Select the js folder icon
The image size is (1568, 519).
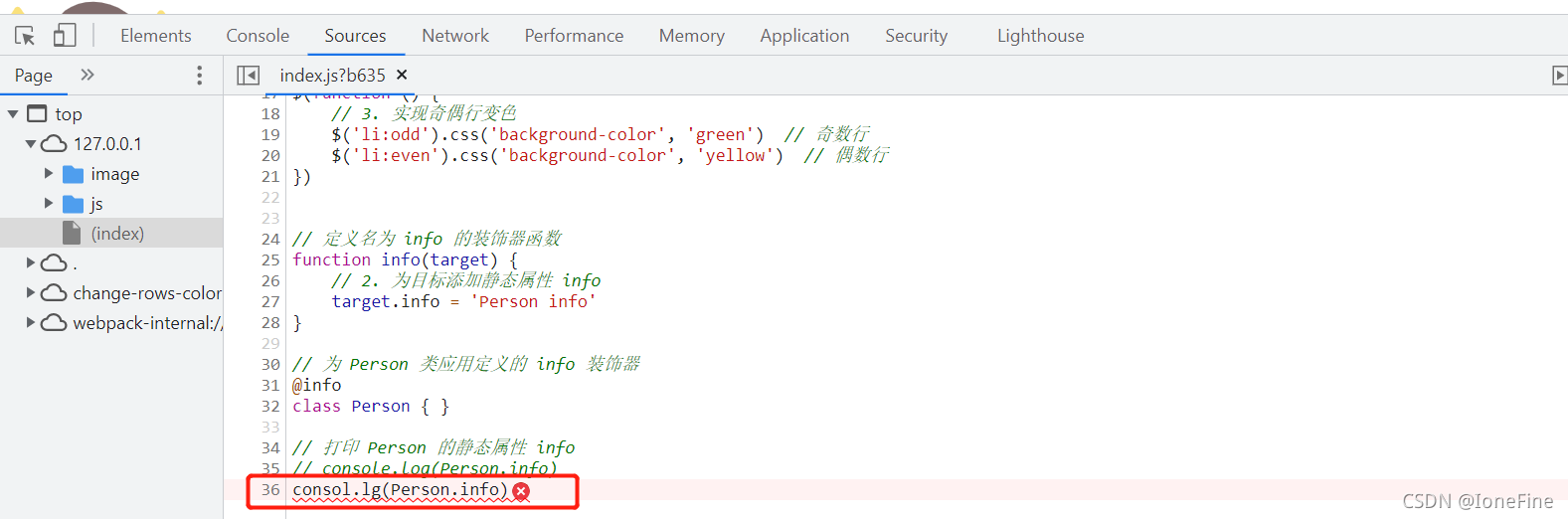[73, 204]
